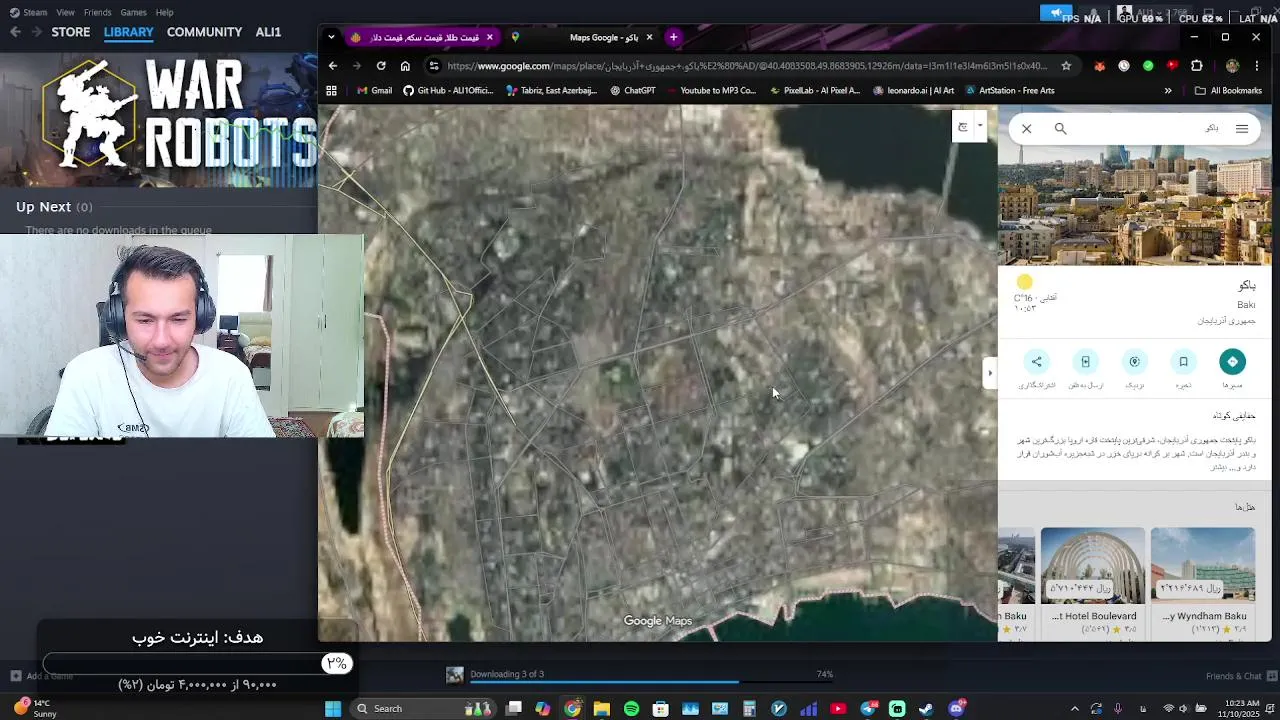1280x720 pixels.
Task: Open the browser three-dot menu
Action: pos(1258,66)
